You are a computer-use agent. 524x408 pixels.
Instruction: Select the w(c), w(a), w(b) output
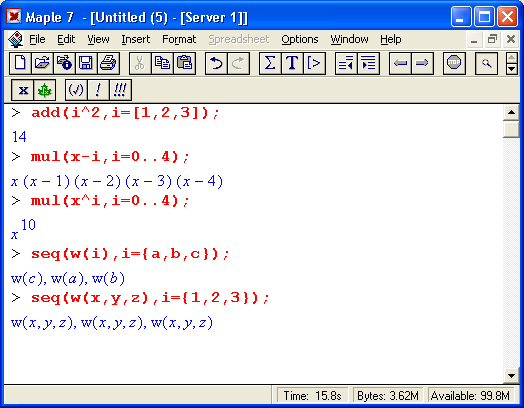[x=68, y=279]
